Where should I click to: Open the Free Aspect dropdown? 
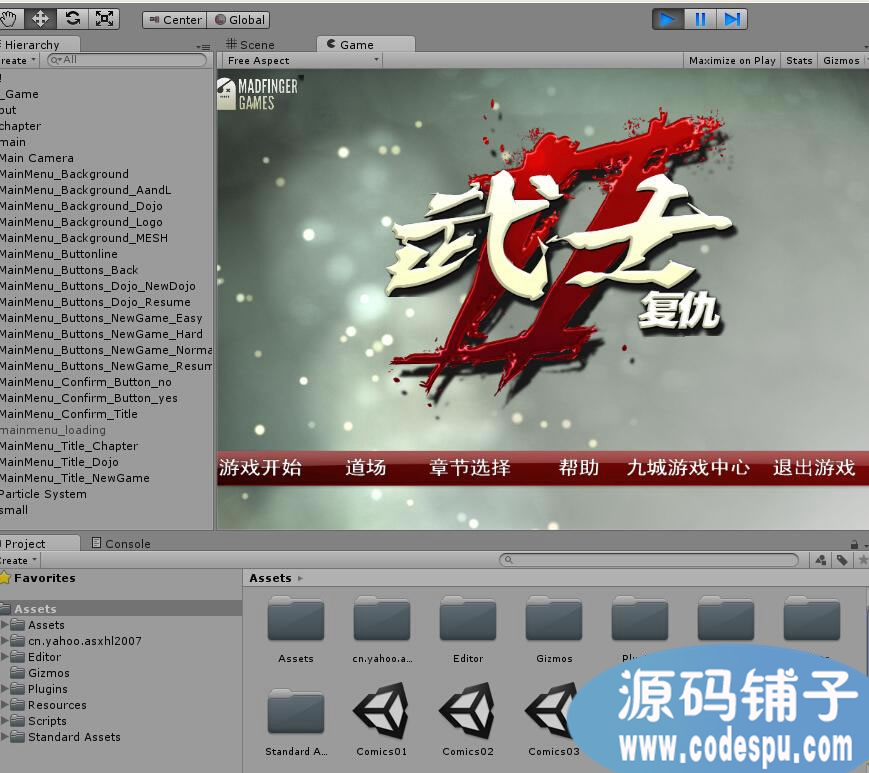tap(303, 60)
